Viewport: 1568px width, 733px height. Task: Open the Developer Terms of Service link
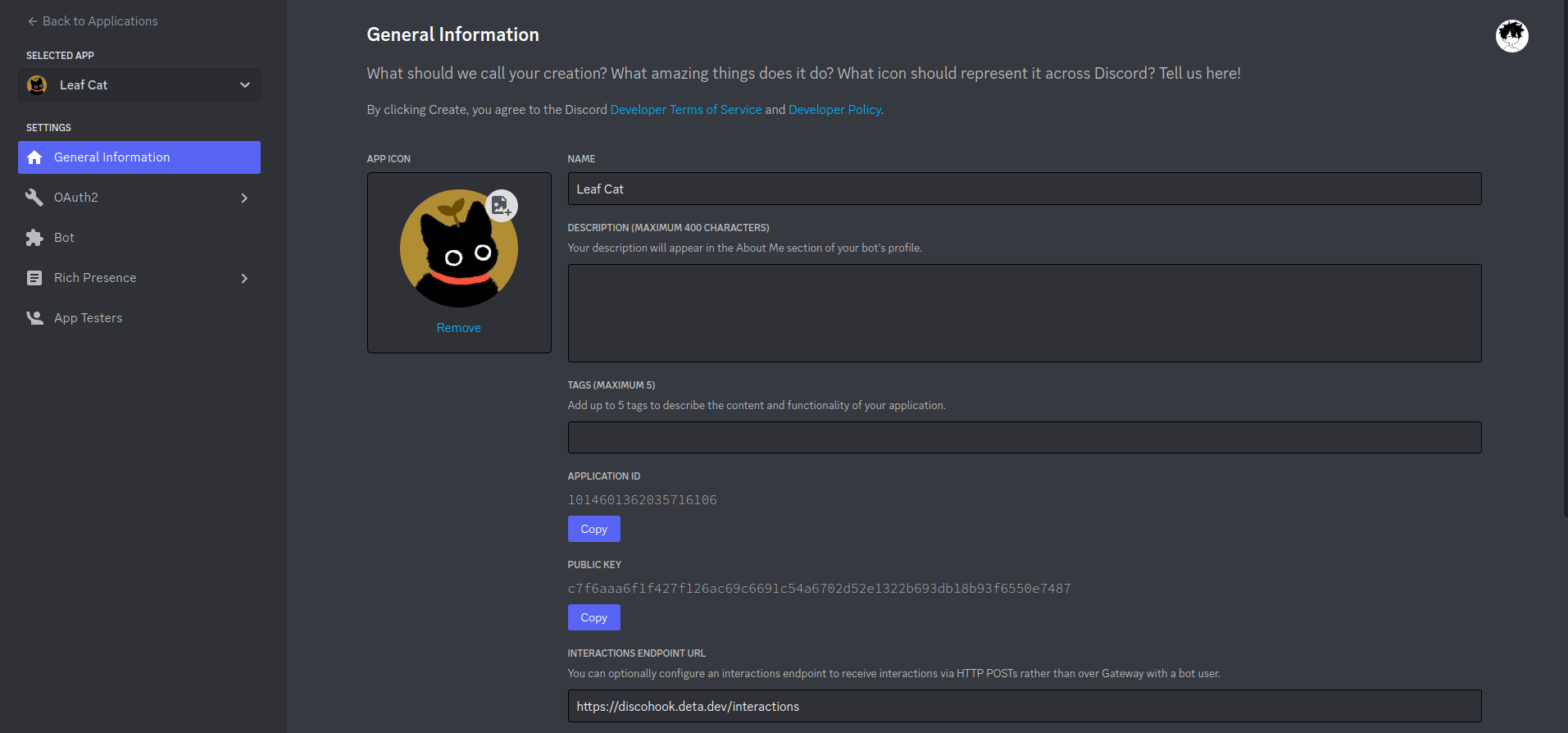[x=686, y=110]
